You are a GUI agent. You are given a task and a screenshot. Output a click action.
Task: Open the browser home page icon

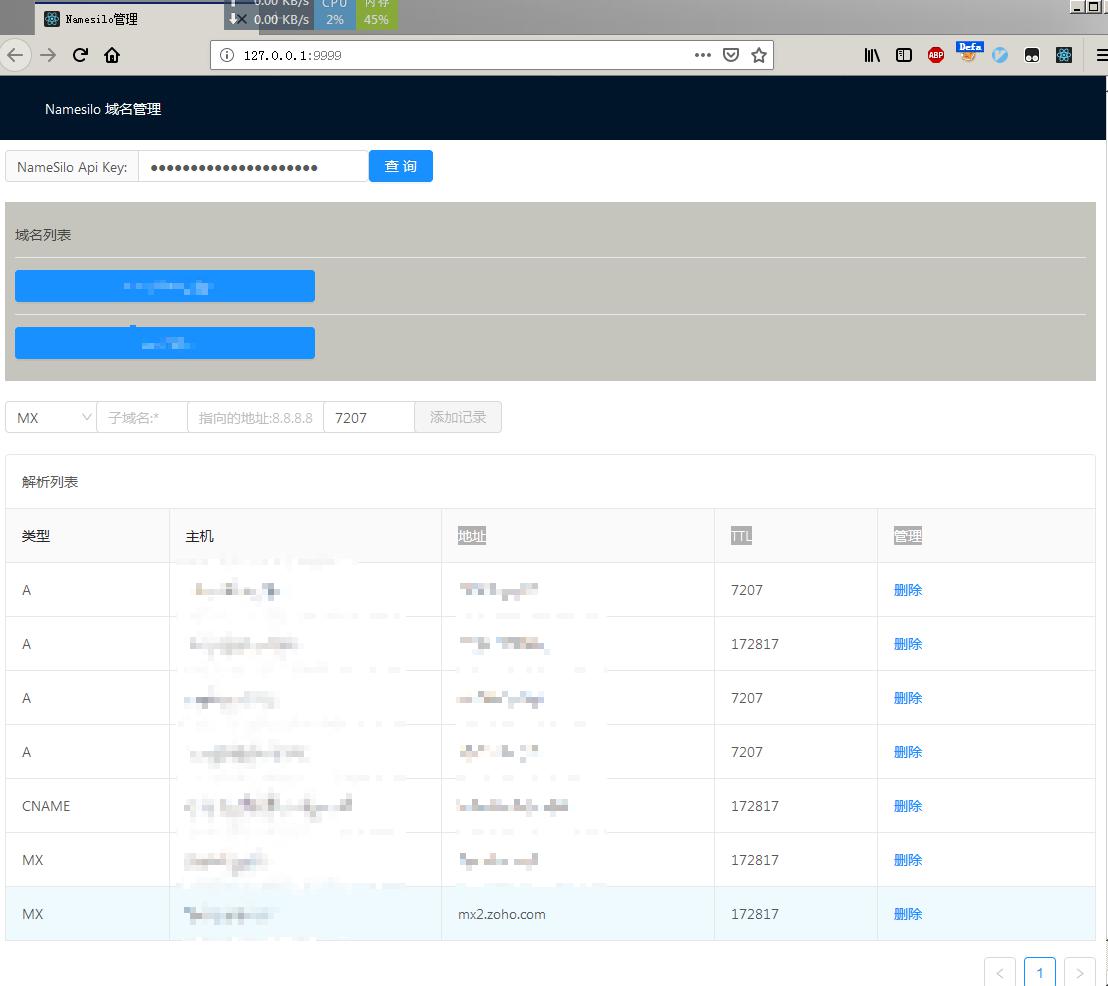tap(112, 55)
